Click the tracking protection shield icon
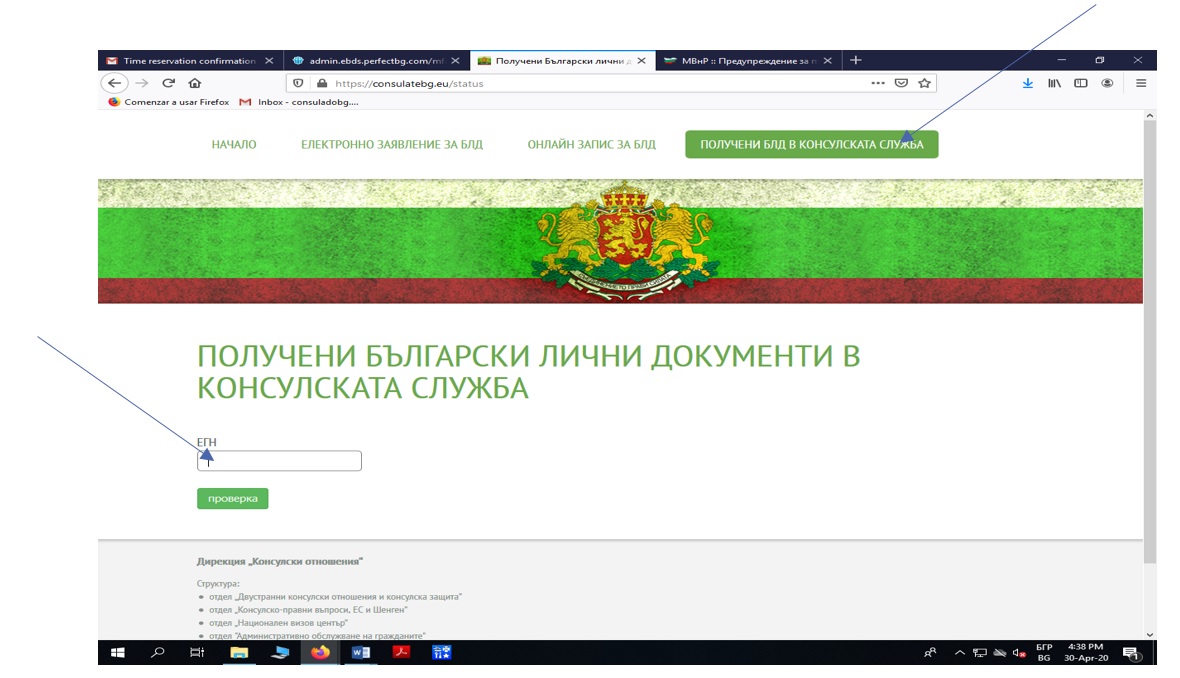 (299, 84)
